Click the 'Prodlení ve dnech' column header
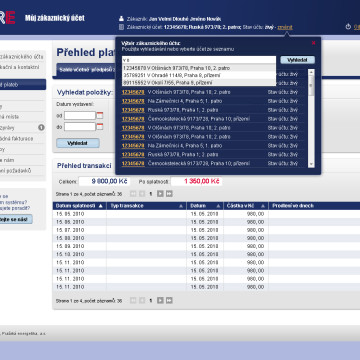This screenshot has width=360, height=360. (x=293, y=206)
